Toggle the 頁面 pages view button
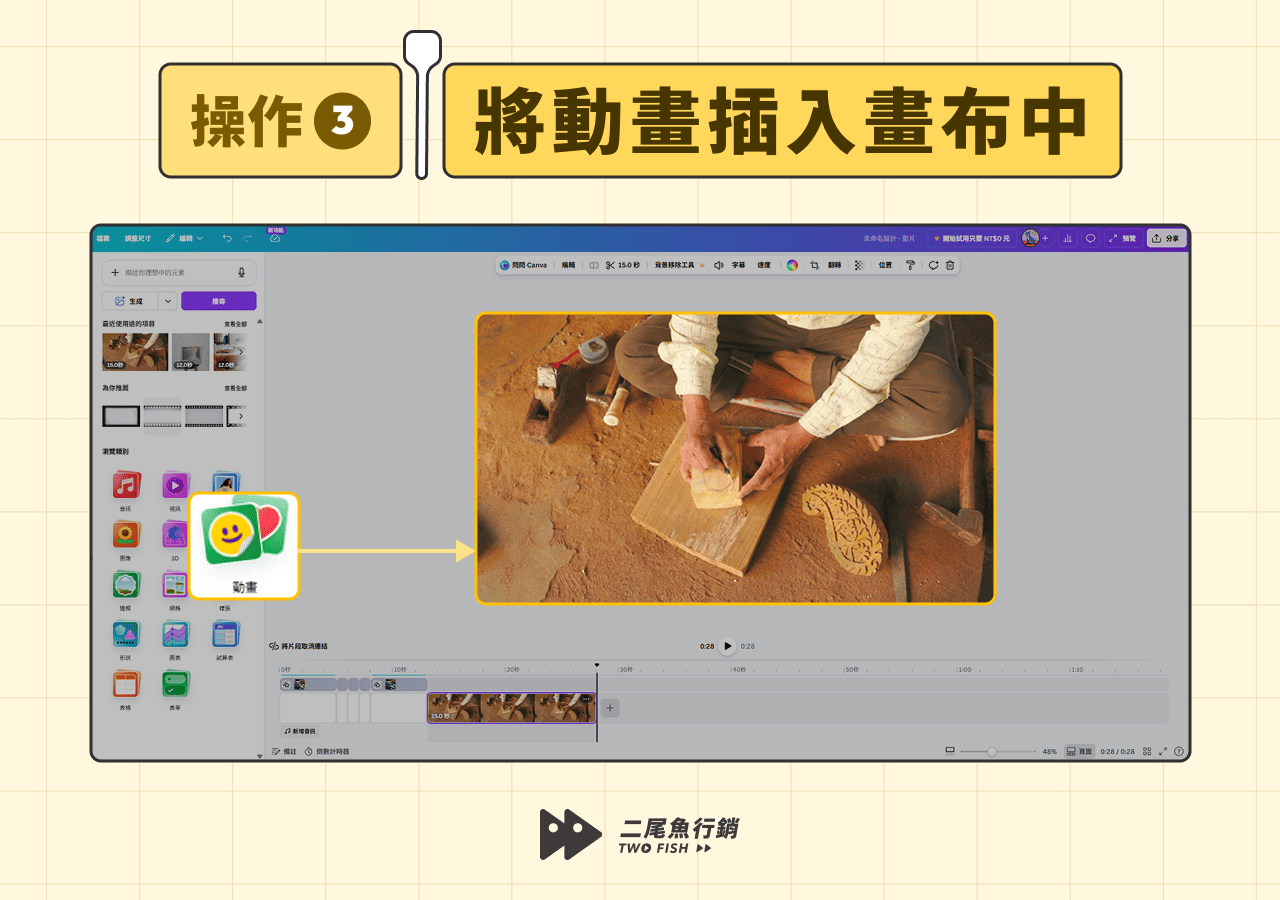This screenshot has height=900, width=1280. (x=1079, y=751)
